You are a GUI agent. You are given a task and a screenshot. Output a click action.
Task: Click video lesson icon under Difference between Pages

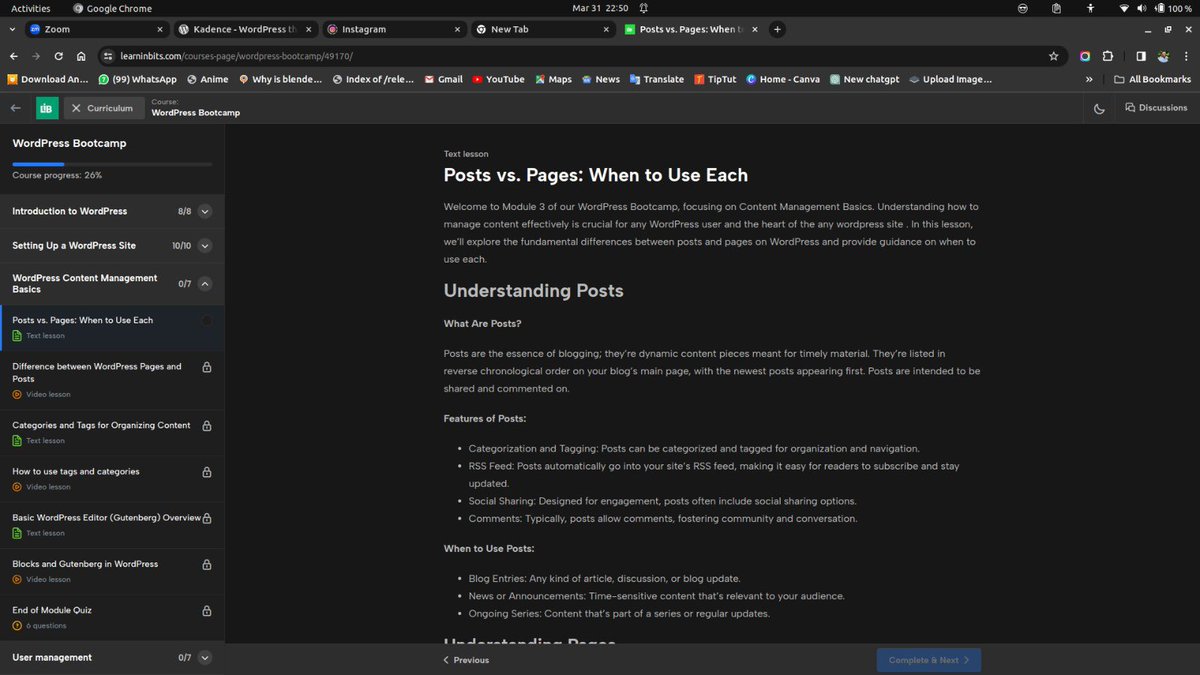(x=17, y=395)
